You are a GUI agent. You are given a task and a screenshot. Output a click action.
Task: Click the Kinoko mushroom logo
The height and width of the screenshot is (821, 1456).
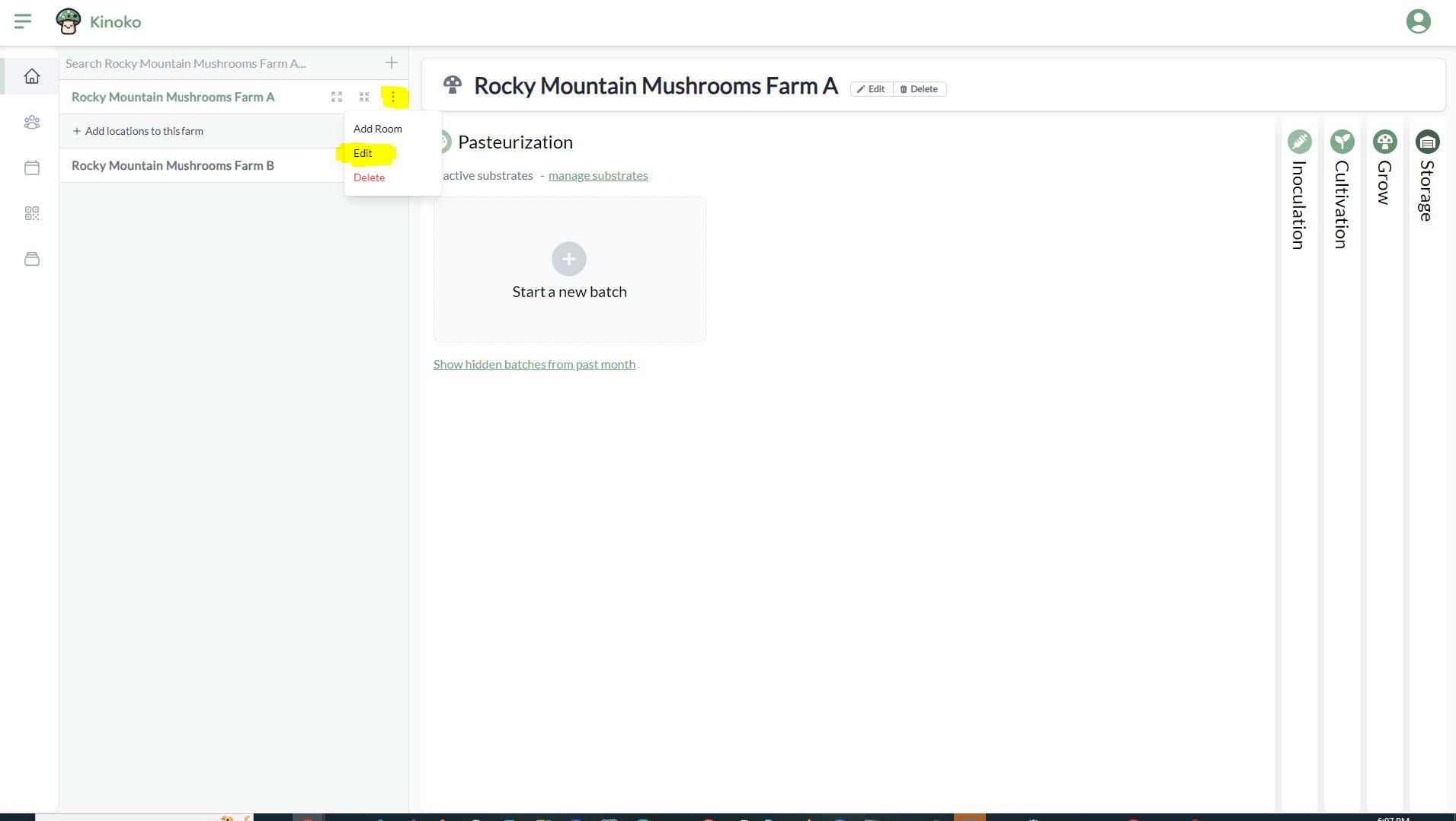[69, 21]
